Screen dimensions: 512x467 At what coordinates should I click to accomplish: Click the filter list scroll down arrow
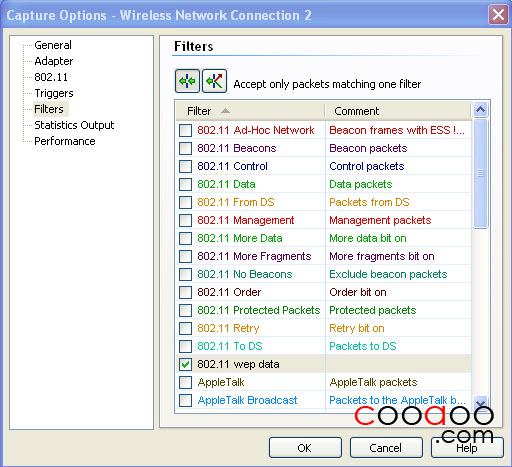(480, 403)
